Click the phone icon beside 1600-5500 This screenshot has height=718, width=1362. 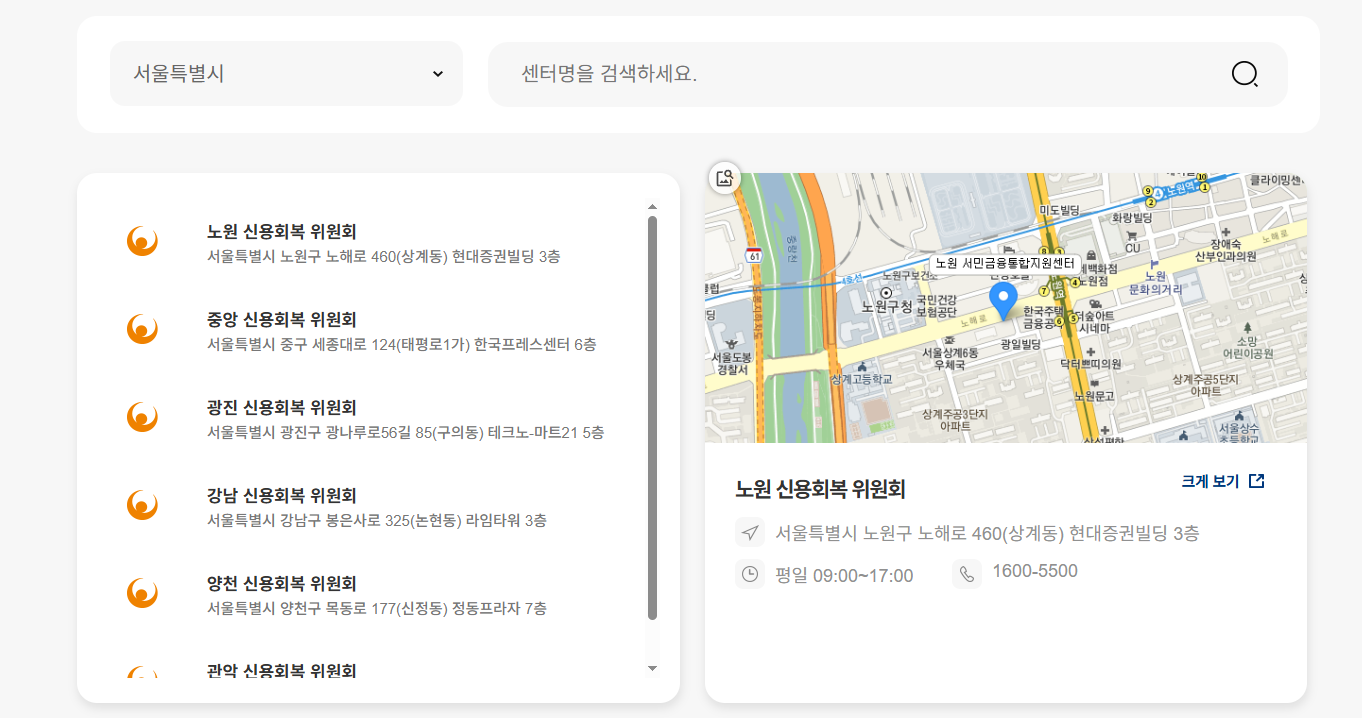click(966, 573)
